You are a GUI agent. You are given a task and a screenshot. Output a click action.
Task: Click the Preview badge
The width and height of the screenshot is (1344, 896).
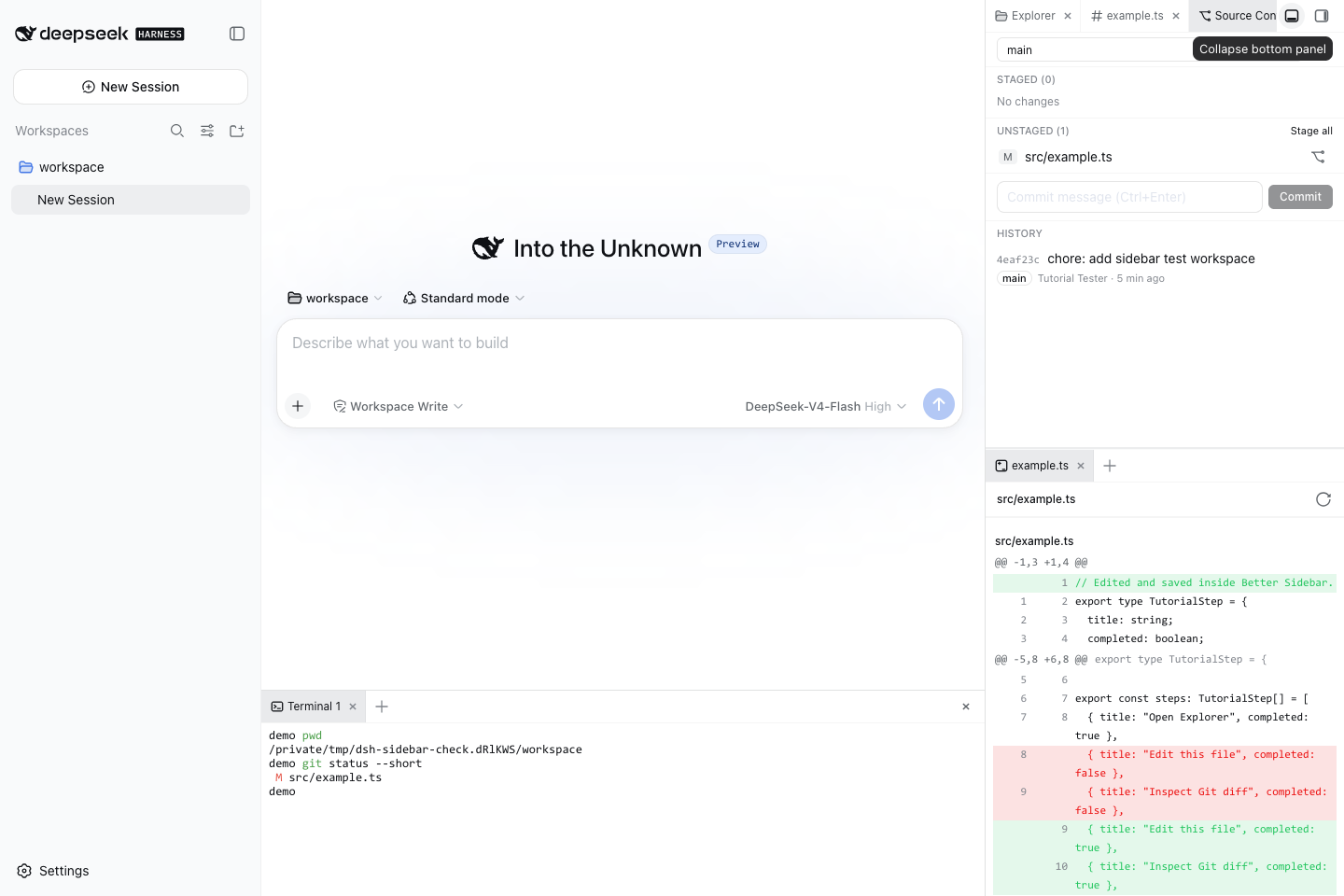pos(737,245)
